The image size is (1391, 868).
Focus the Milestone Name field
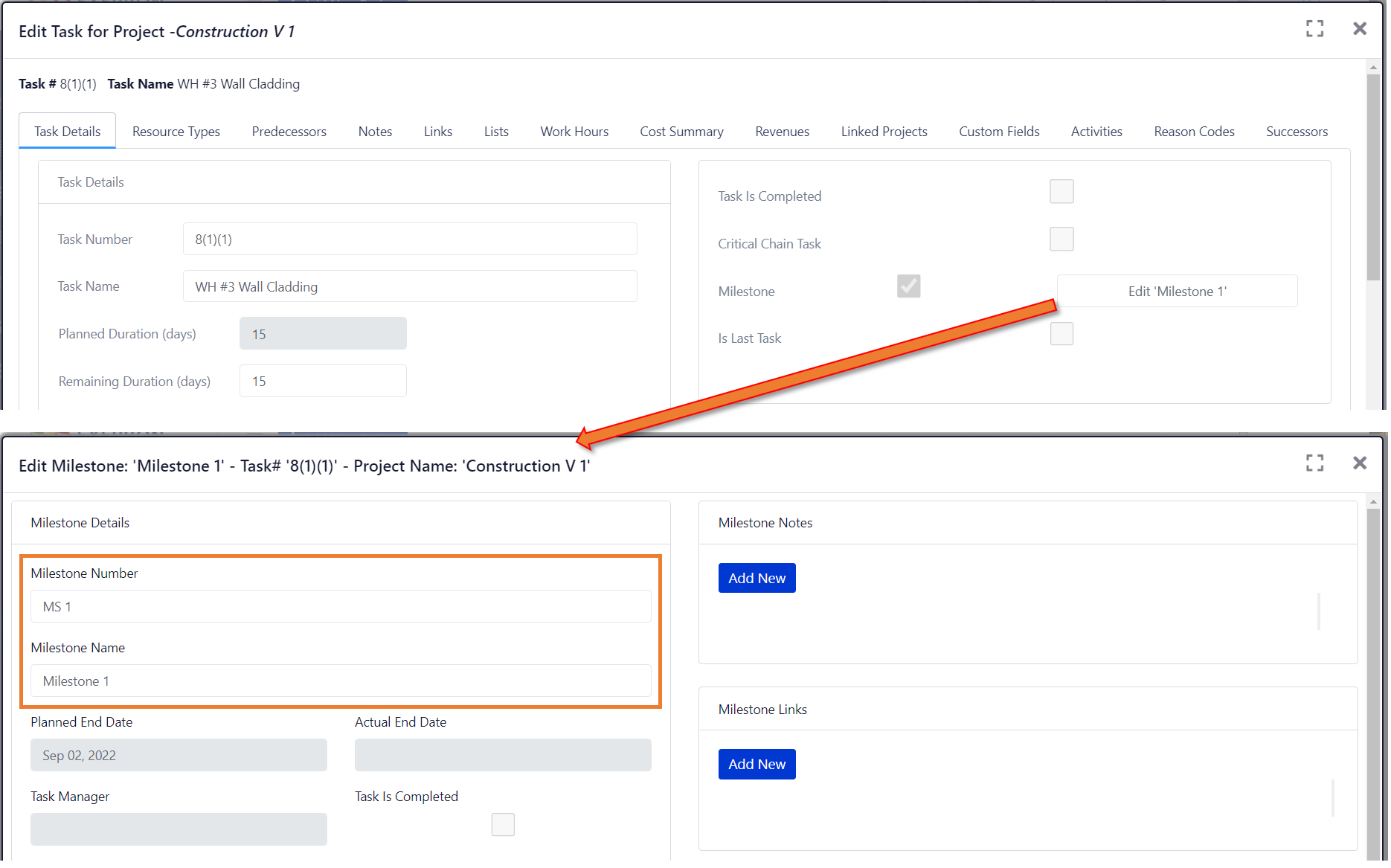click(x=341, y=681)
